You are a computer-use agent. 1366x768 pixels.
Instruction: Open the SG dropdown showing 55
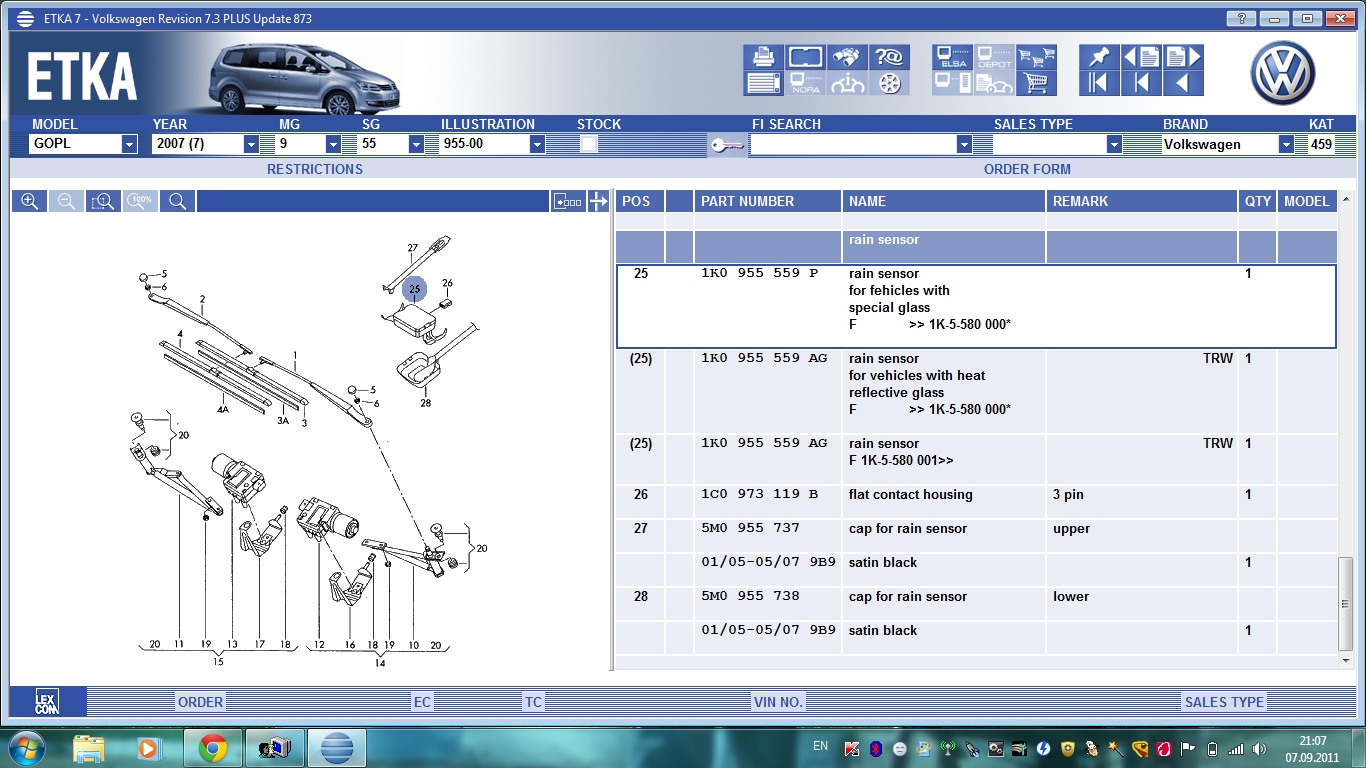pos(415,144)
